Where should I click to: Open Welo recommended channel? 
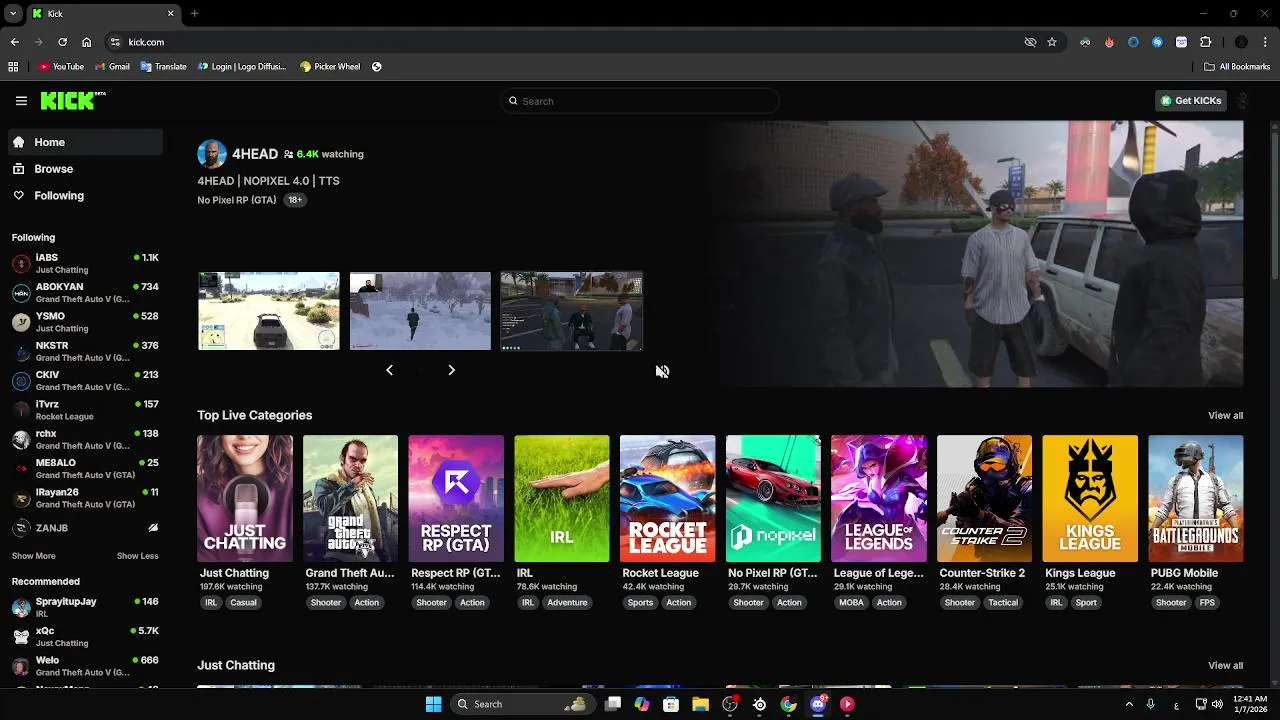(85, 666)
